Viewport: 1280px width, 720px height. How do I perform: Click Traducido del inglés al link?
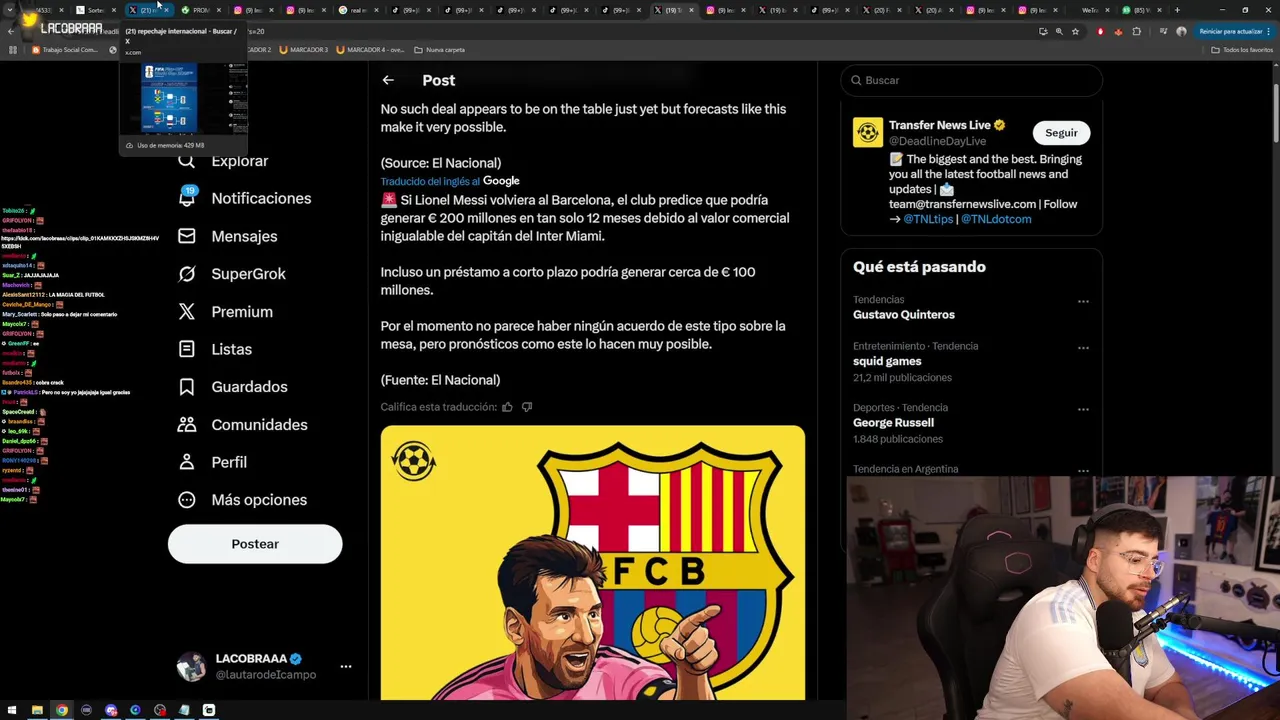pos(429,181)
